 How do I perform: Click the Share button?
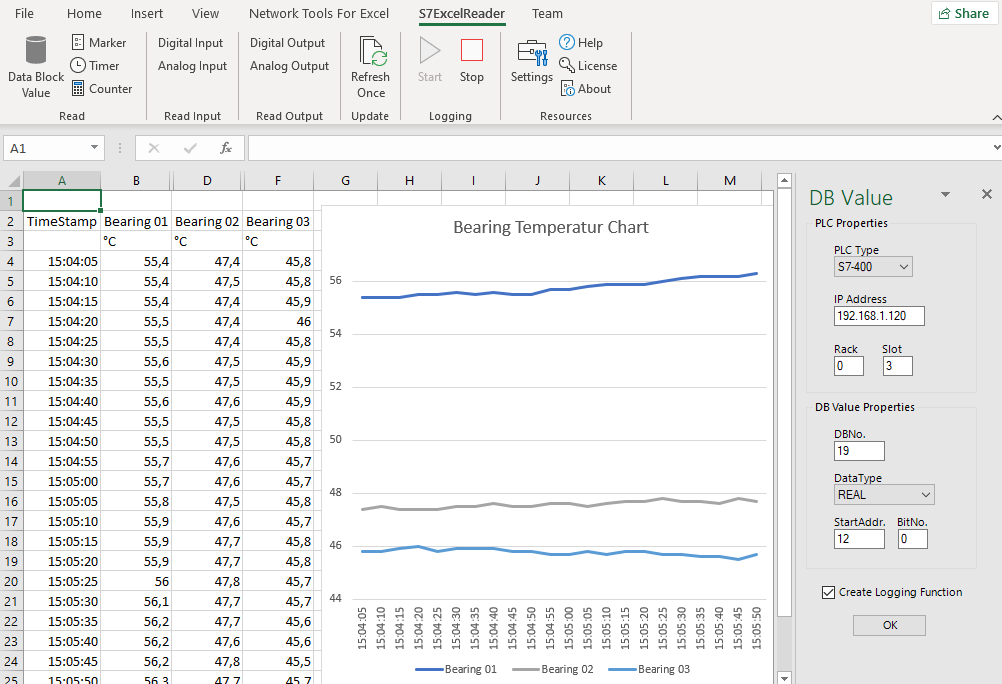click(964, 13)
